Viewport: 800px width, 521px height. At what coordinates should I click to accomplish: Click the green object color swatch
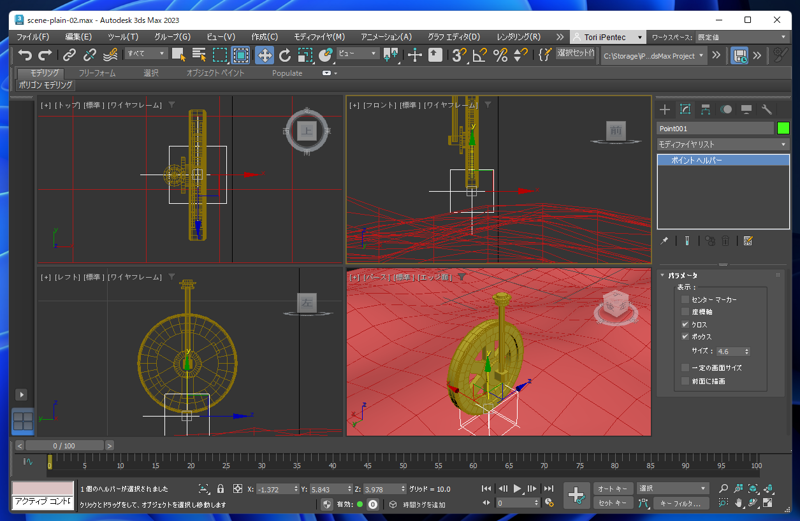[x=783, y=128]
